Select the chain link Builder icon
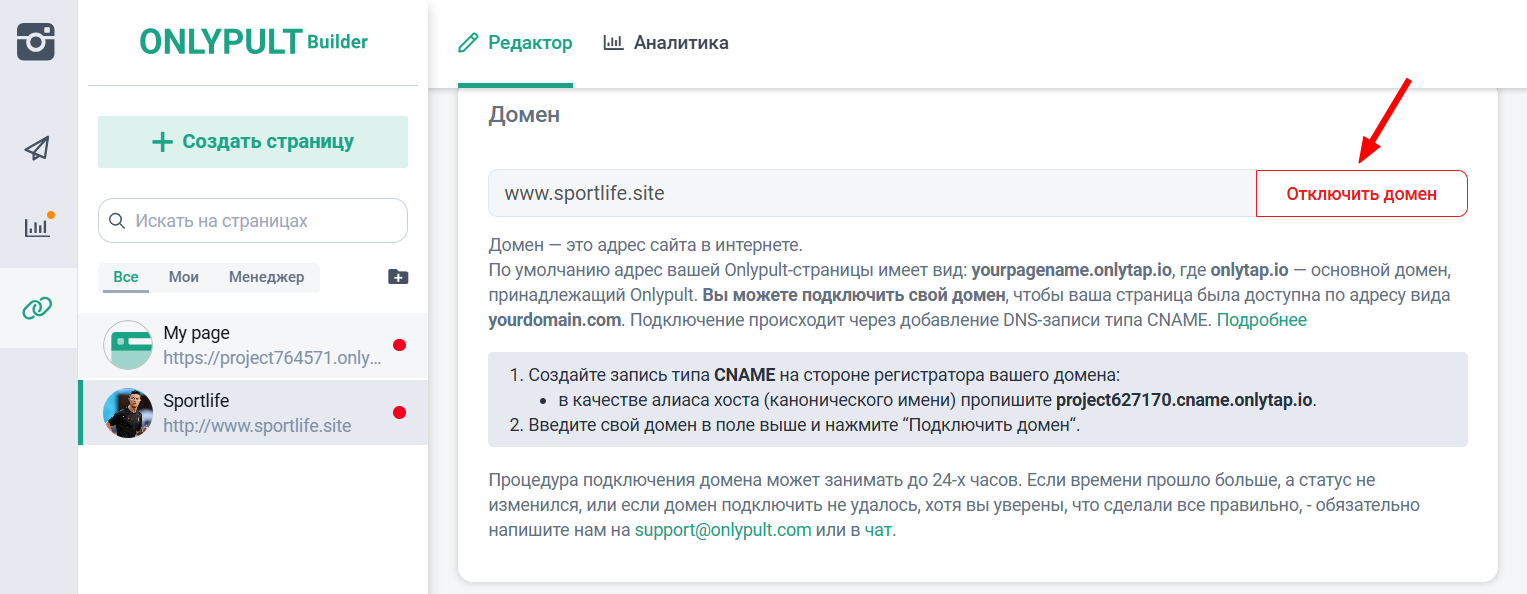 [x=37, y=308]
